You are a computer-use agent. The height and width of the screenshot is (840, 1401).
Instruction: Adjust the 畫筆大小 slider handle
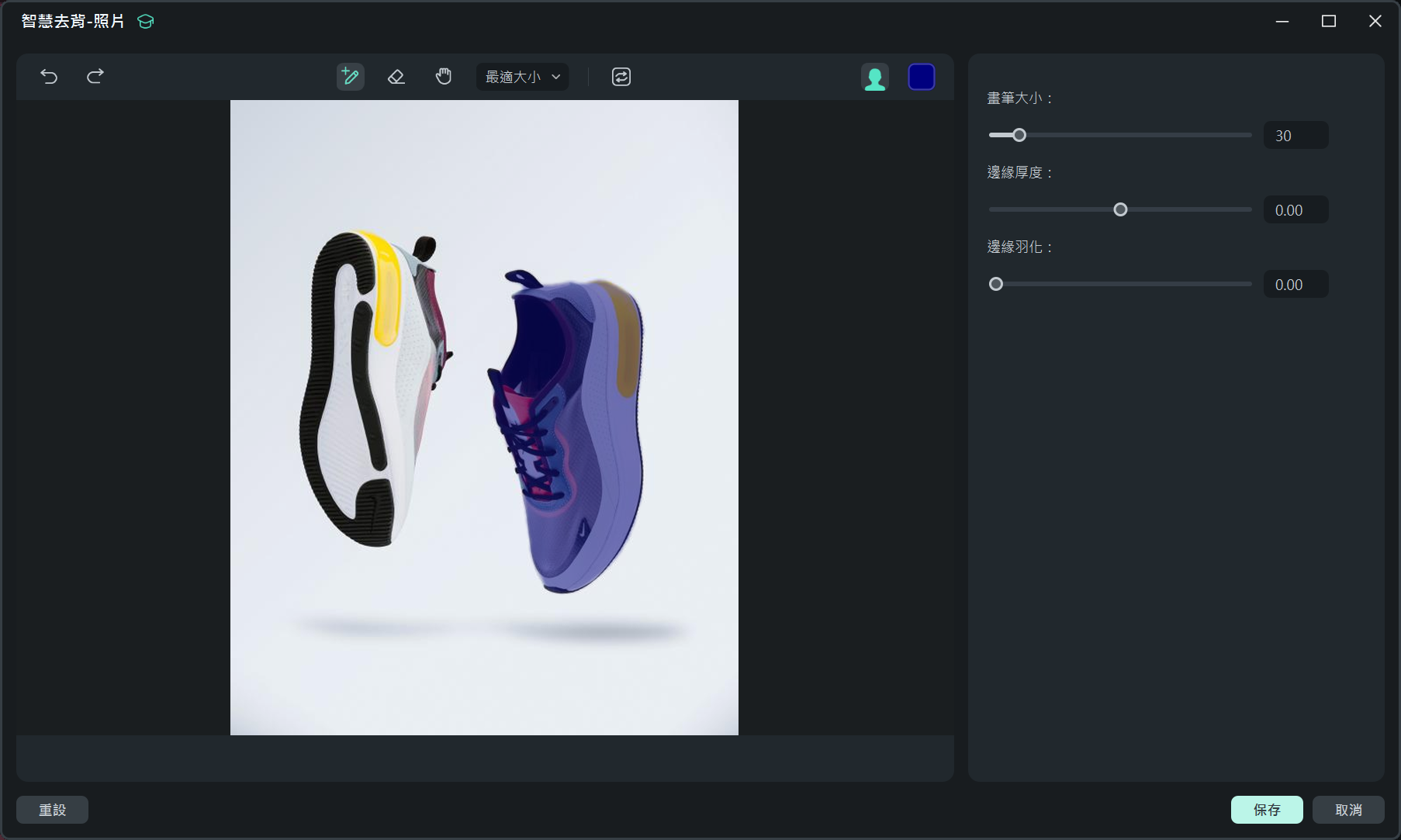tap(1019, 135)
